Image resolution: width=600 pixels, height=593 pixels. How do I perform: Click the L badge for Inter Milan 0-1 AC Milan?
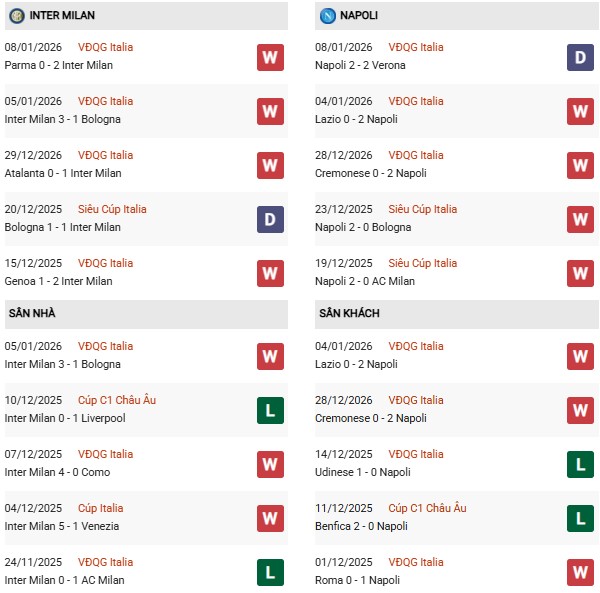(x=270, y=572)
